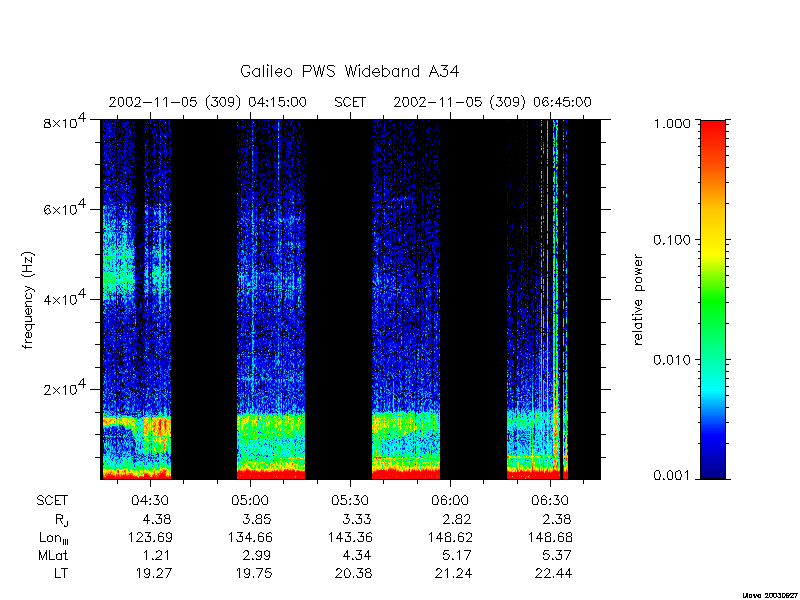The image size is (800, 600).
Task: Click the 06:00 time tick label
Action: coord(451,501)
